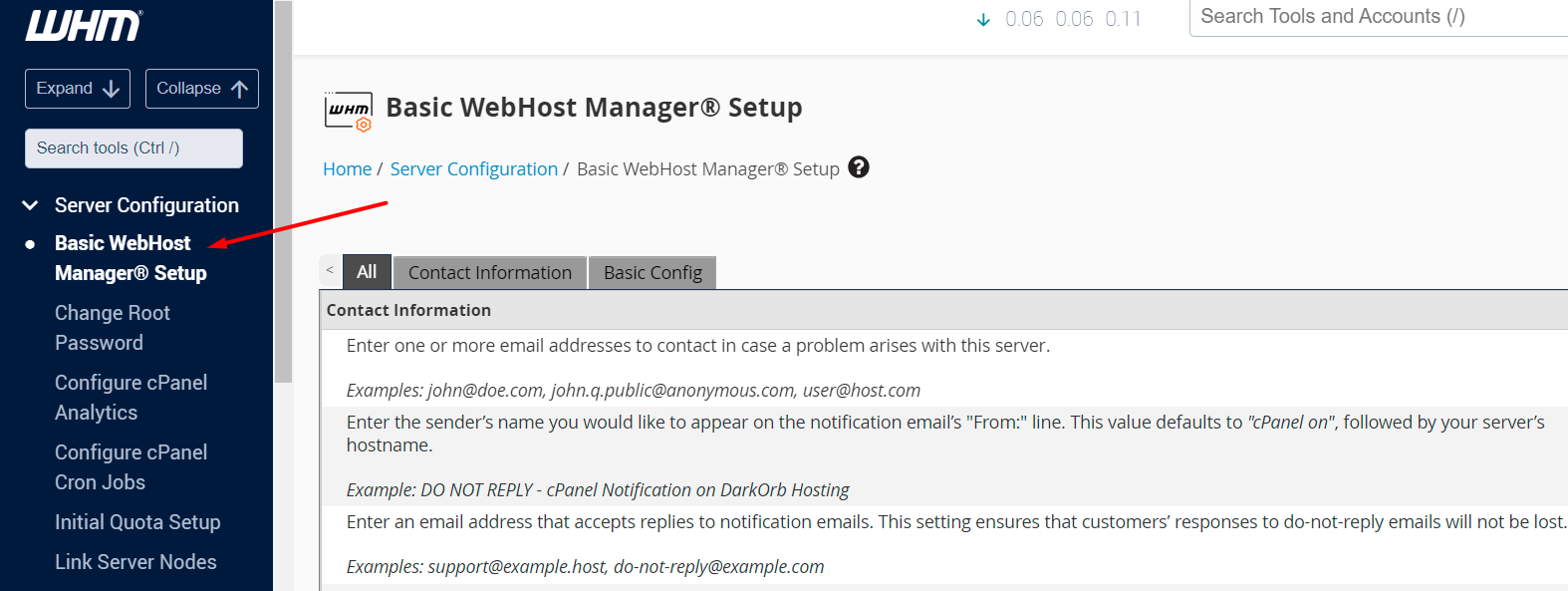Focus the sidebar Search tools field
The height and width of the screenshot is (591, 1568).
pos(133,148)
